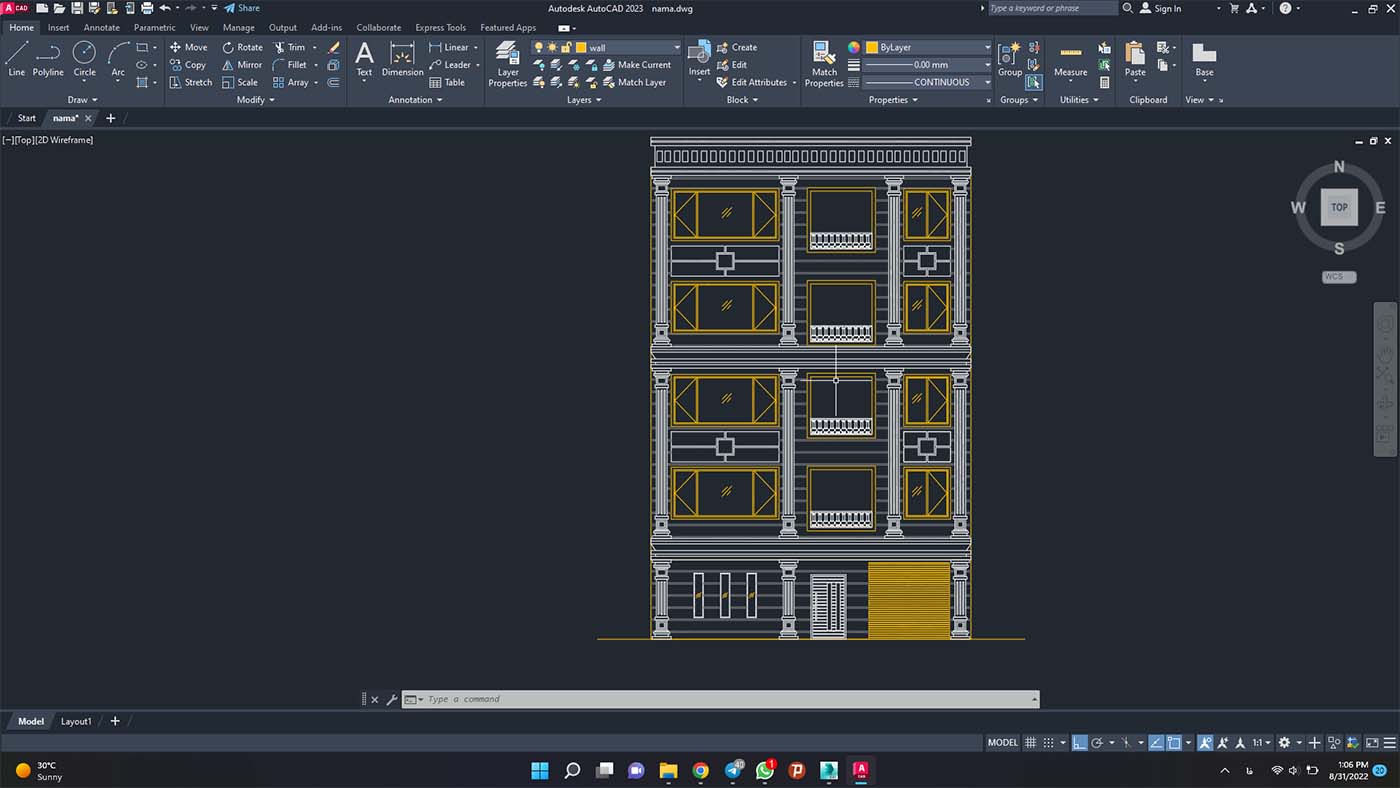Screen dimensions: 1400x788
Task: Toggle layer on/off bulb for wall layer
Action: (x=538, y=47)
